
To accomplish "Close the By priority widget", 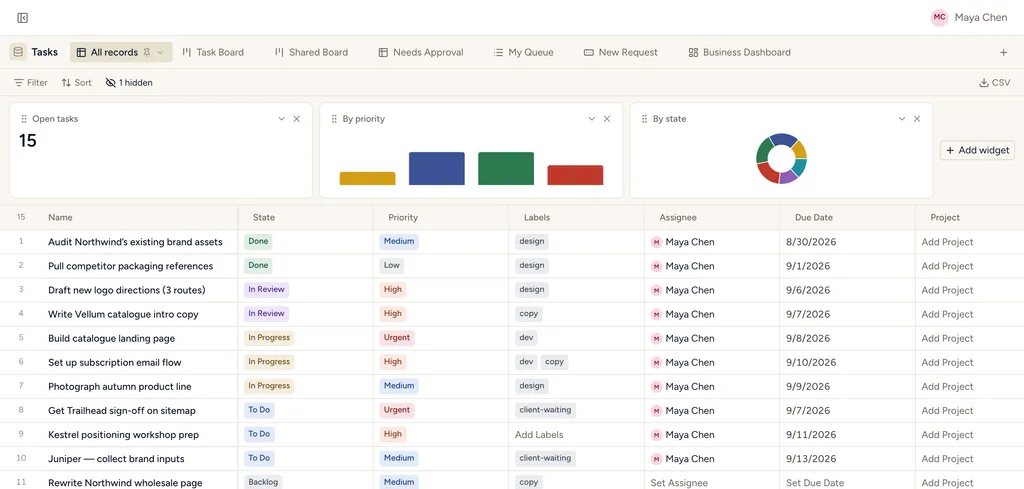I will 607,119.
